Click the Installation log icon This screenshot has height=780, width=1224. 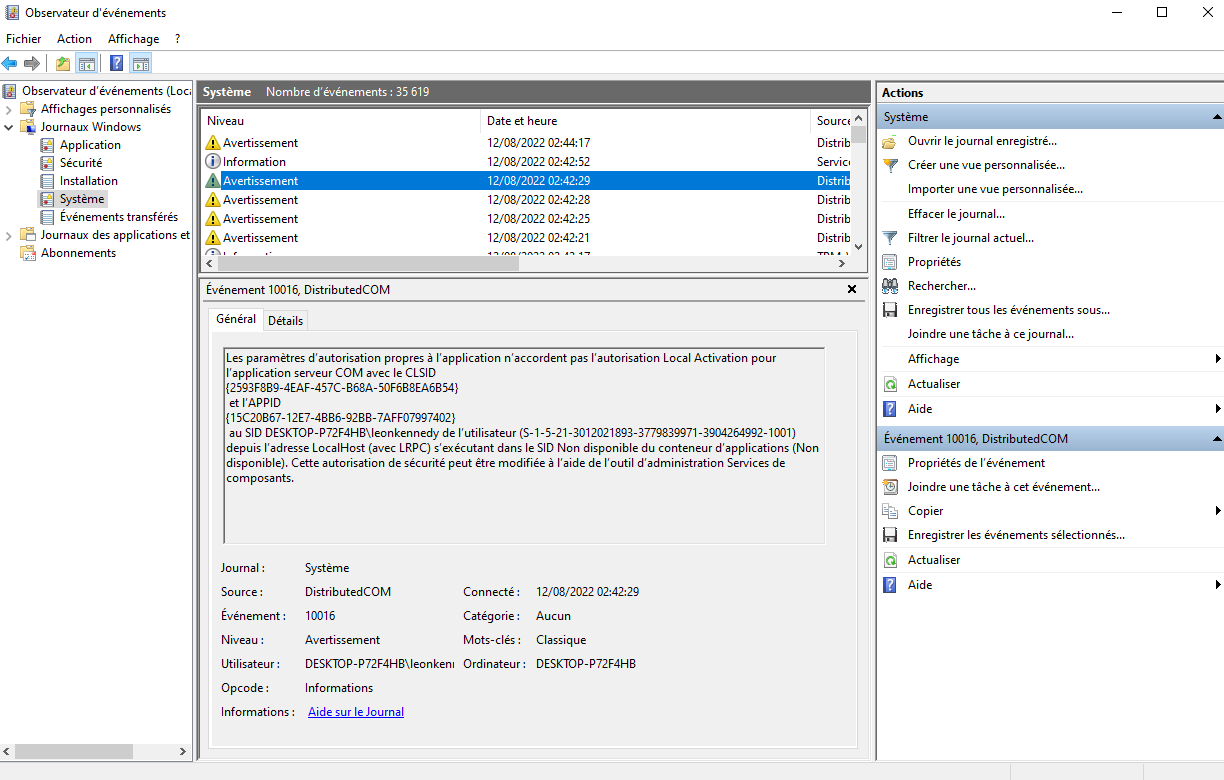pos(47,181)
